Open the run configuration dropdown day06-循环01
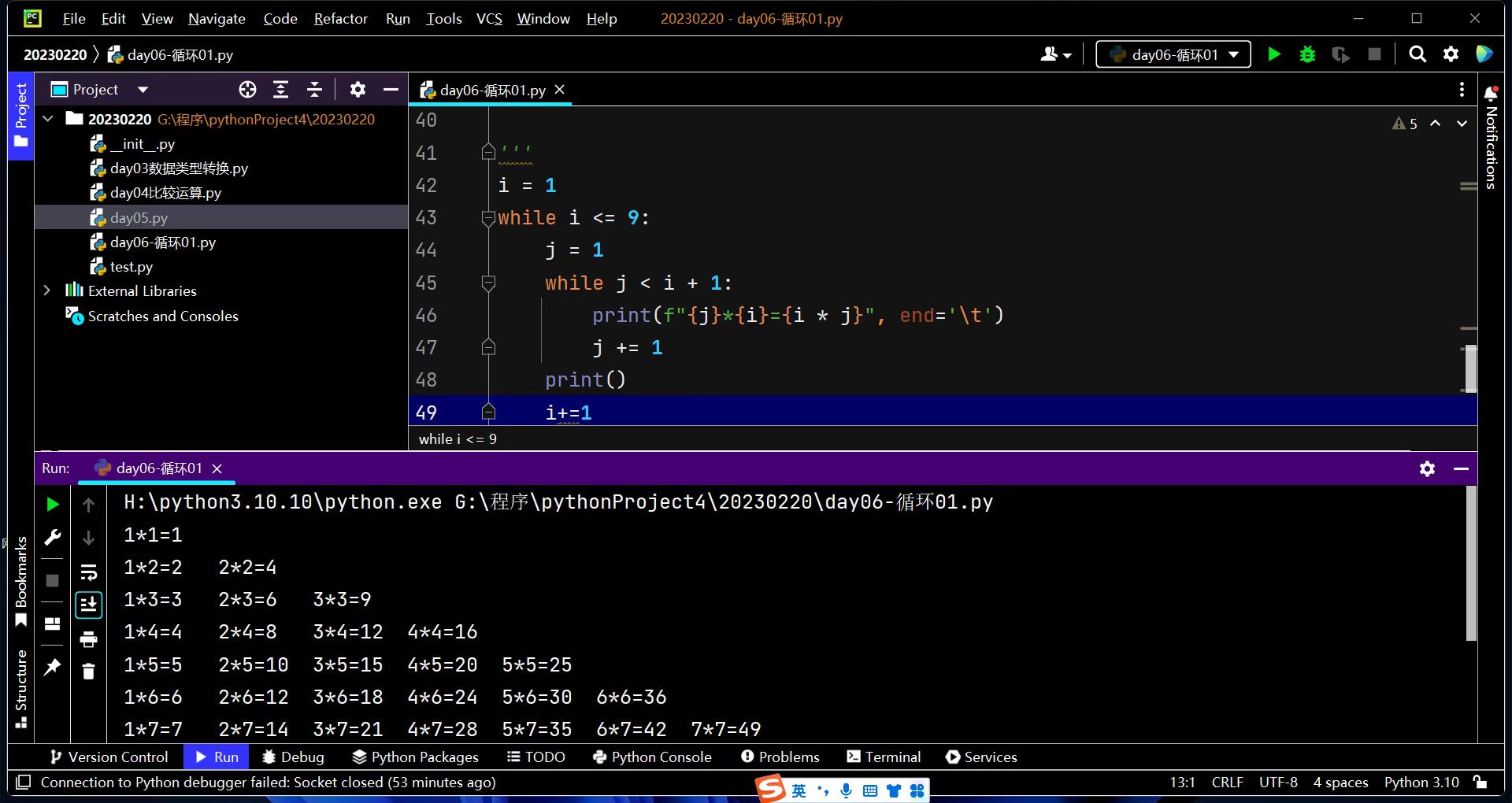Viewport: 1512px width, 803px height. [x=1173, y=54]
